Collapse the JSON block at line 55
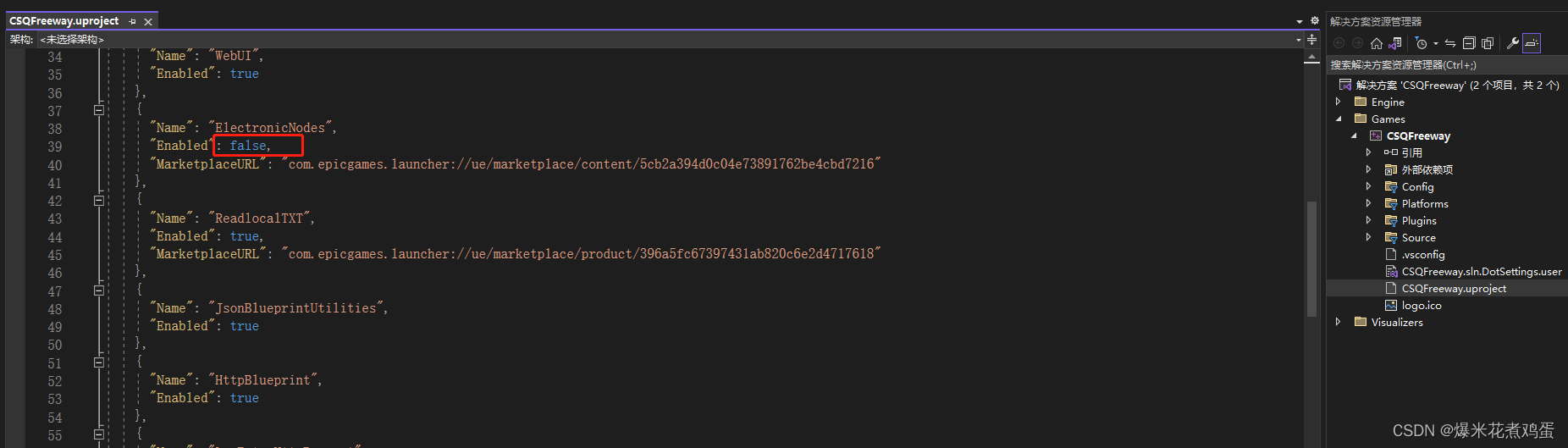 coord(98,434)
